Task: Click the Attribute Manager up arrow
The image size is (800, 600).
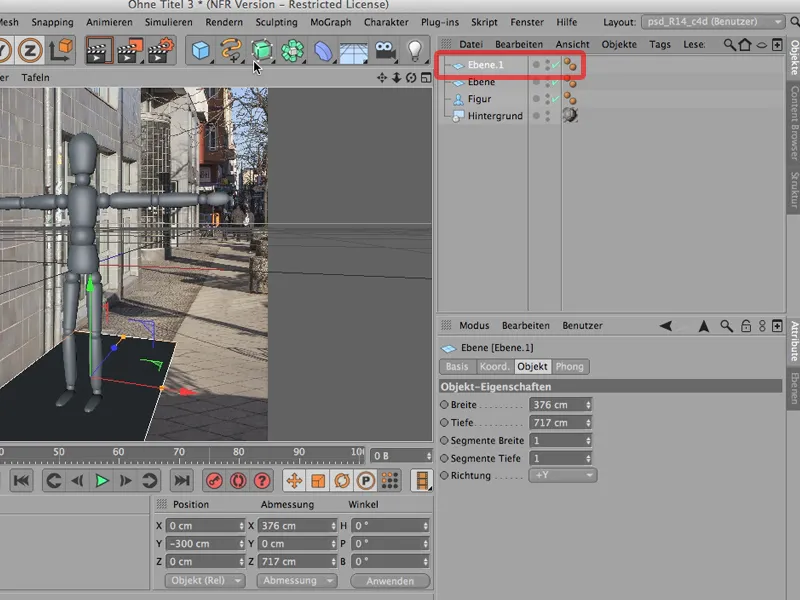Action: click(x=704, y=326)
